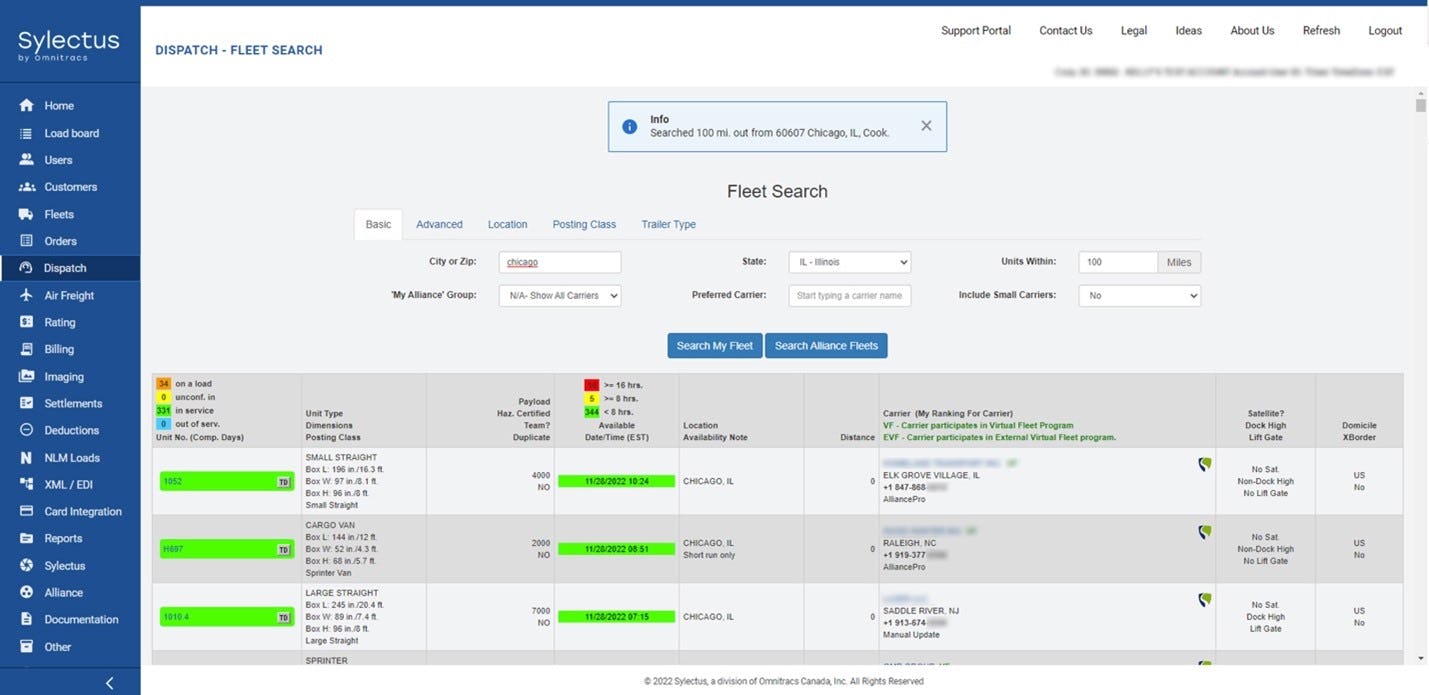Click the carrier logo icon in the SADDLE RIVER row

[1205, 599]
